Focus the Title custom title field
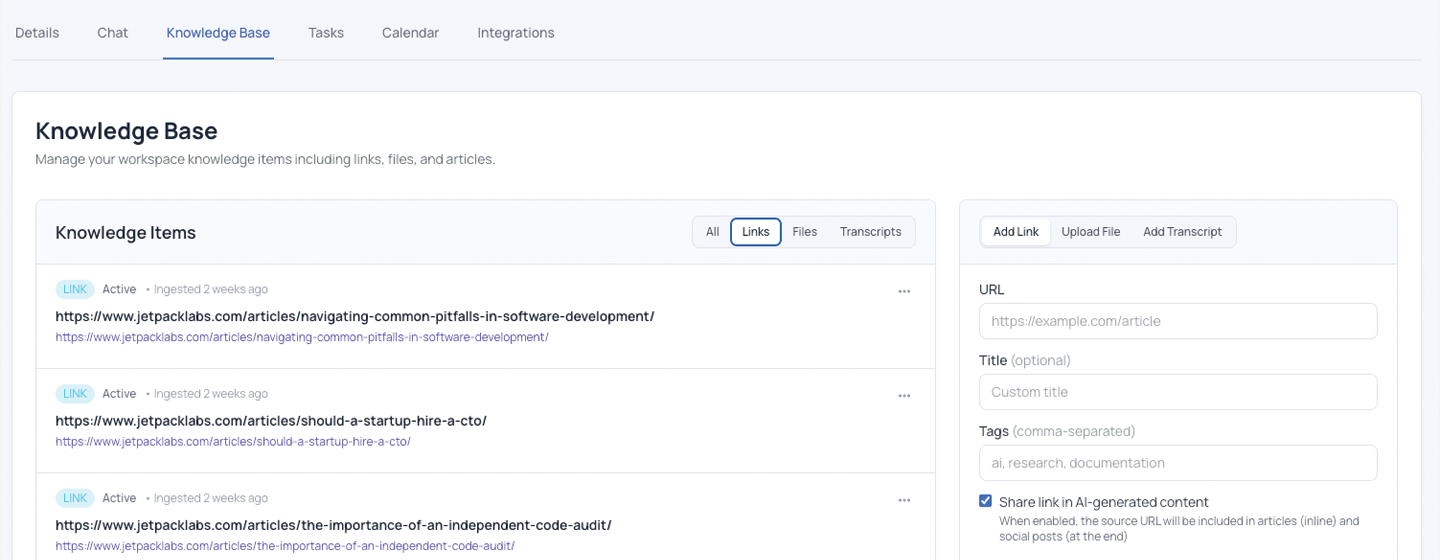 pos(1178,392)
